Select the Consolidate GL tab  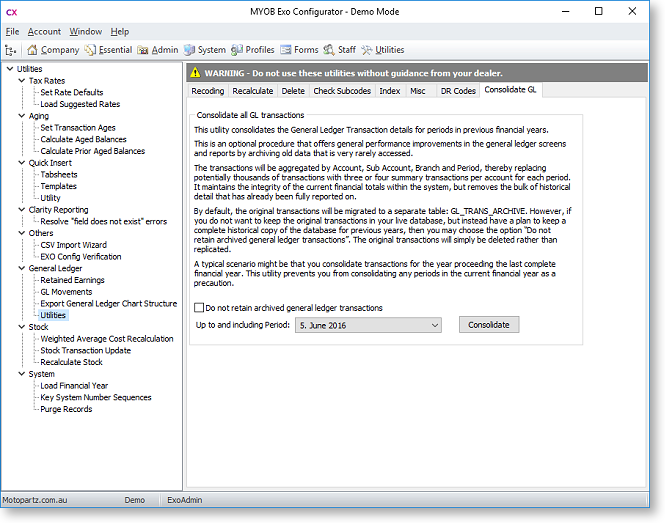(x=510, y=89)
